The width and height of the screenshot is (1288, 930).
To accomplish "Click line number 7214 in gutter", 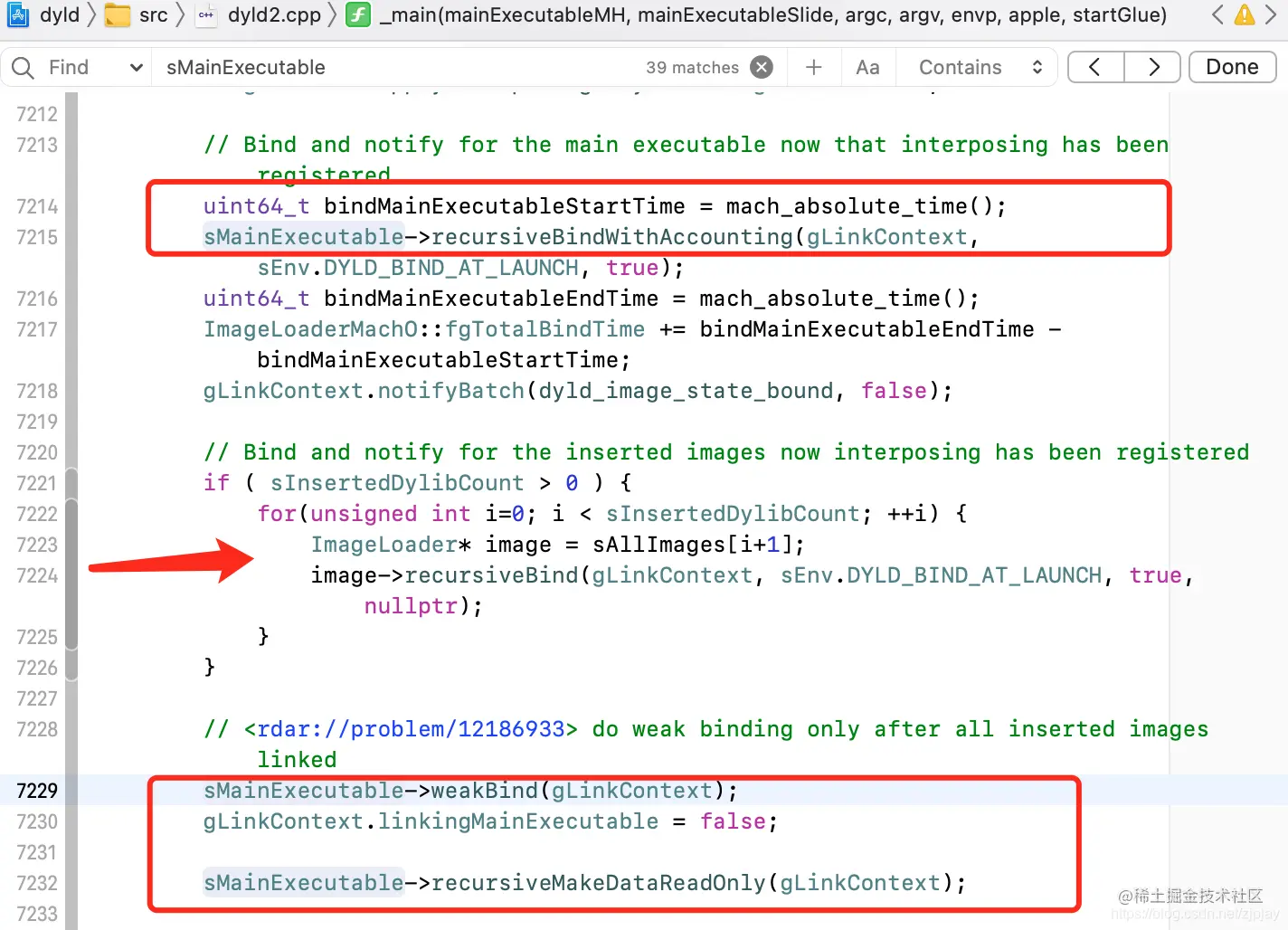I will [x=37, y=206].
